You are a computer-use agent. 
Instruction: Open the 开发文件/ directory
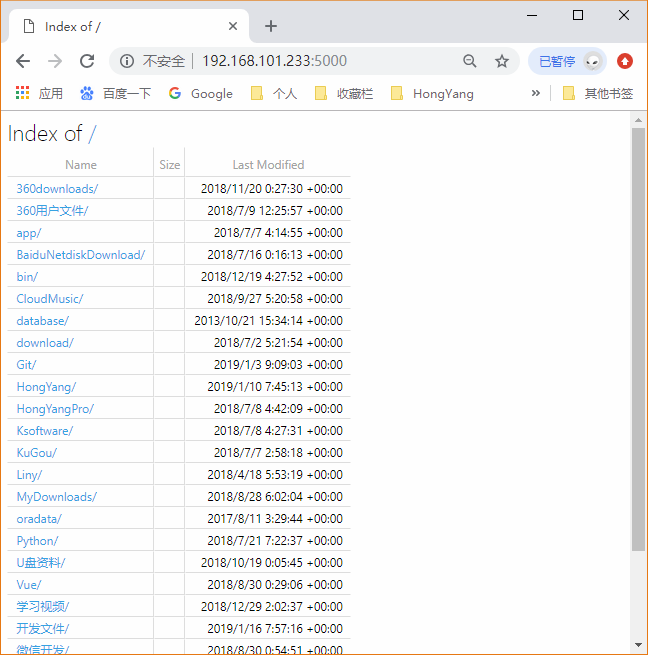pos(43,629)
